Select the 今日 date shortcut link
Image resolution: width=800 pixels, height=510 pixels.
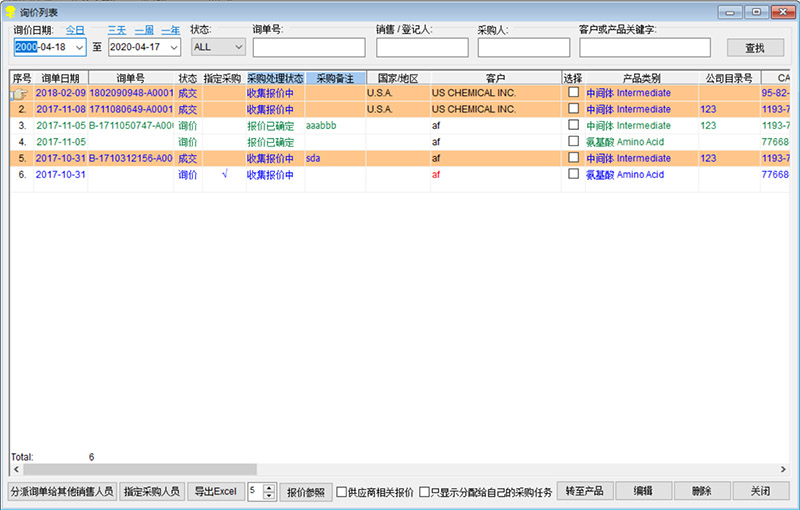click(x=76, y=30)
